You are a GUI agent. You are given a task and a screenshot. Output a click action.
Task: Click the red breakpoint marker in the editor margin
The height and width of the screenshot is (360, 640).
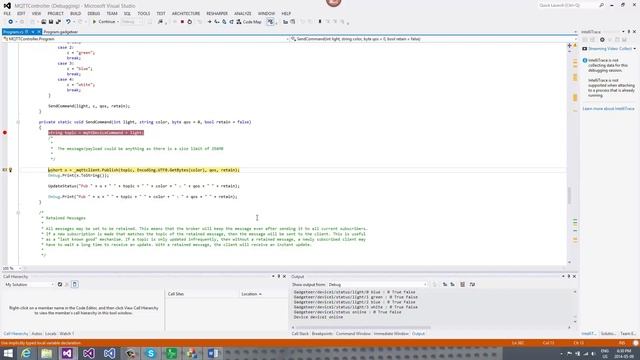(x=5, y=133)
